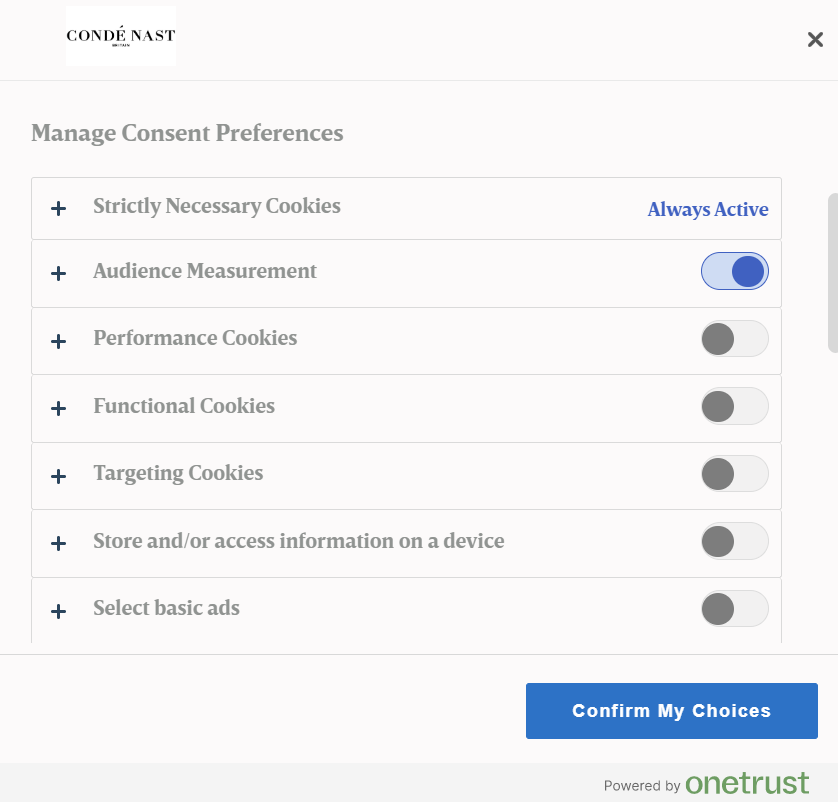
Task: Enable the Performance Cookies toggle
Action: coord(735,339)
